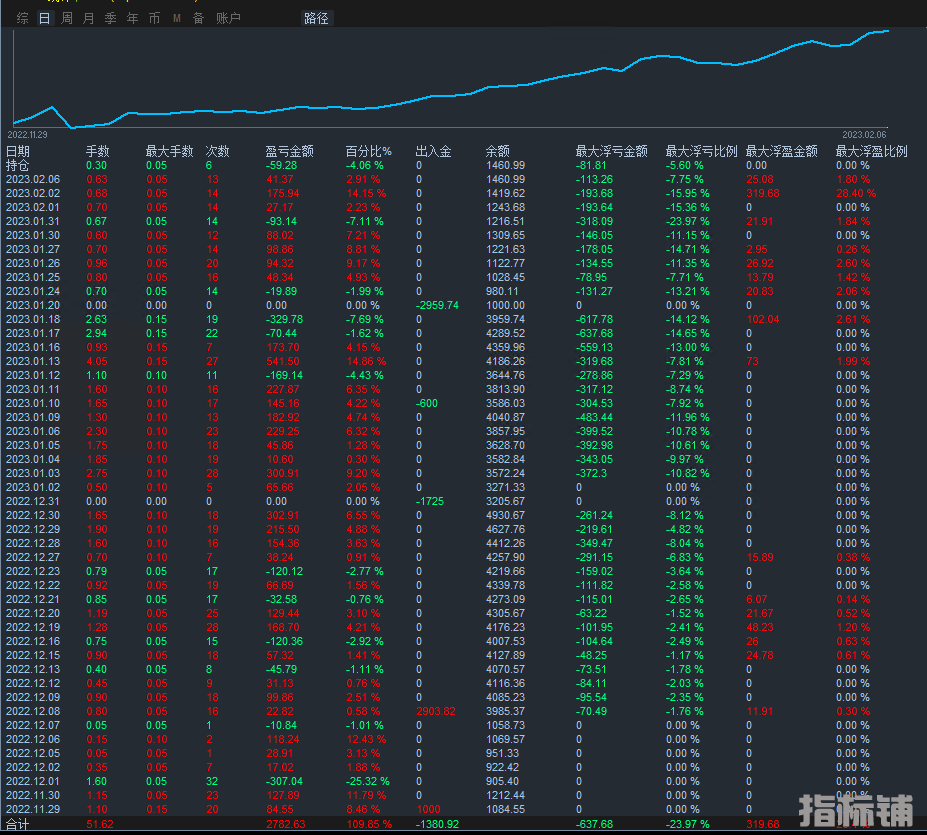The image size is (927, 835).
Task: Select the 2023.01.20 row
Action: (32, 305)
